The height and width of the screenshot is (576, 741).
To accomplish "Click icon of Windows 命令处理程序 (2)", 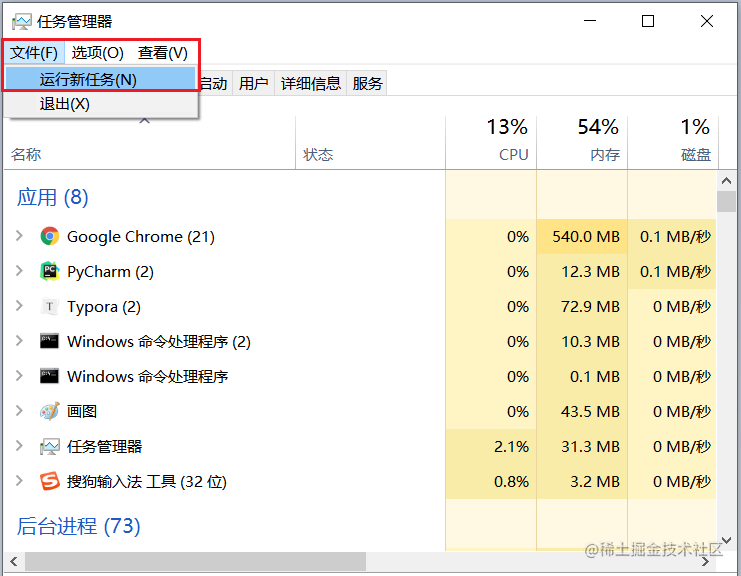I will (50, 341).
